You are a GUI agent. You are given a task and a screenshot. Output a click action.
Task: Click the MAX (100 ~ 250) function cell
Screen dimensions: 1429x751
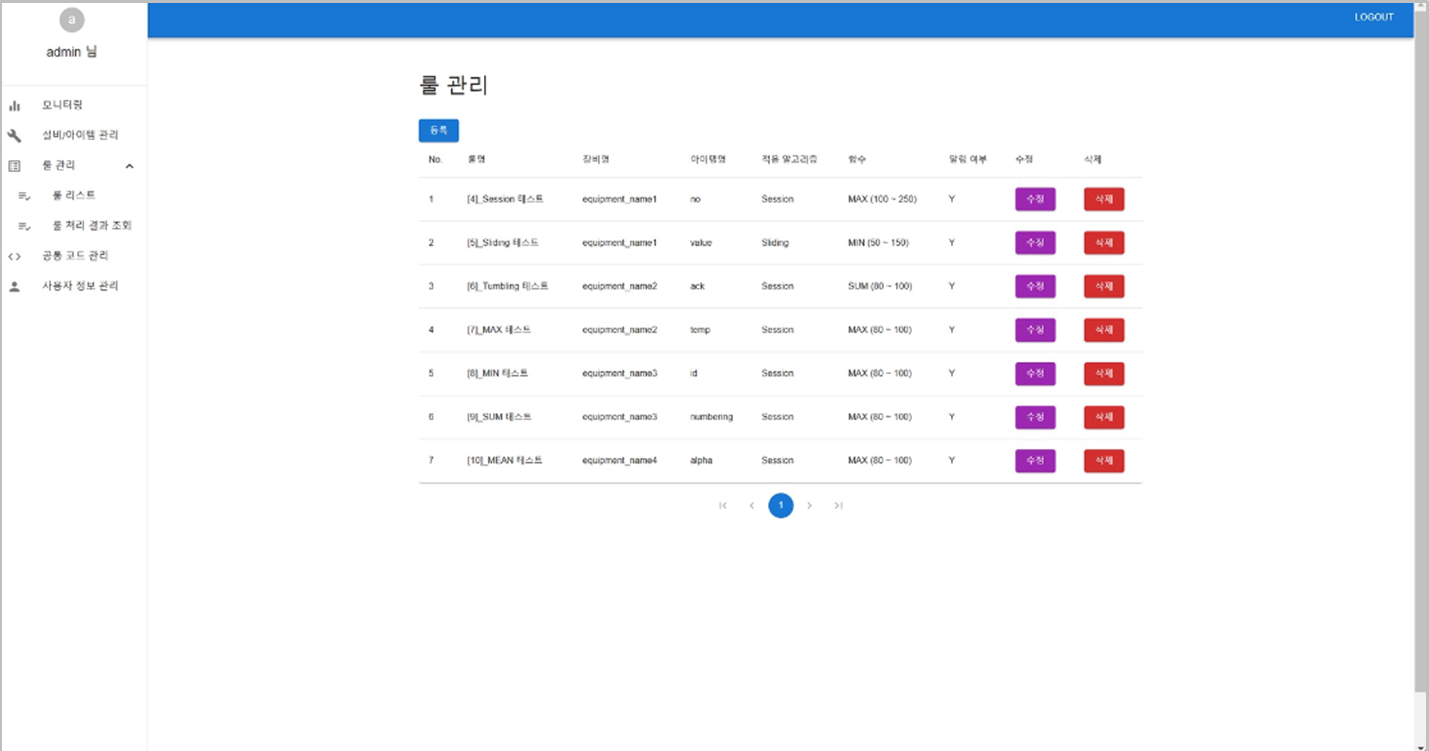coord(882,199)
